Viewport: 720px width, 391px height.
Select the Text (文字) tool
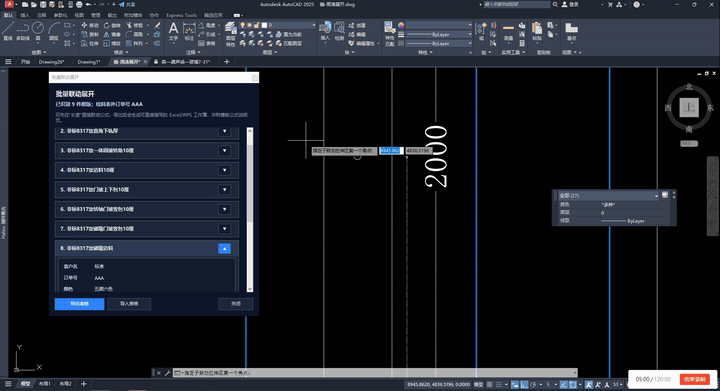pos(173,31)
